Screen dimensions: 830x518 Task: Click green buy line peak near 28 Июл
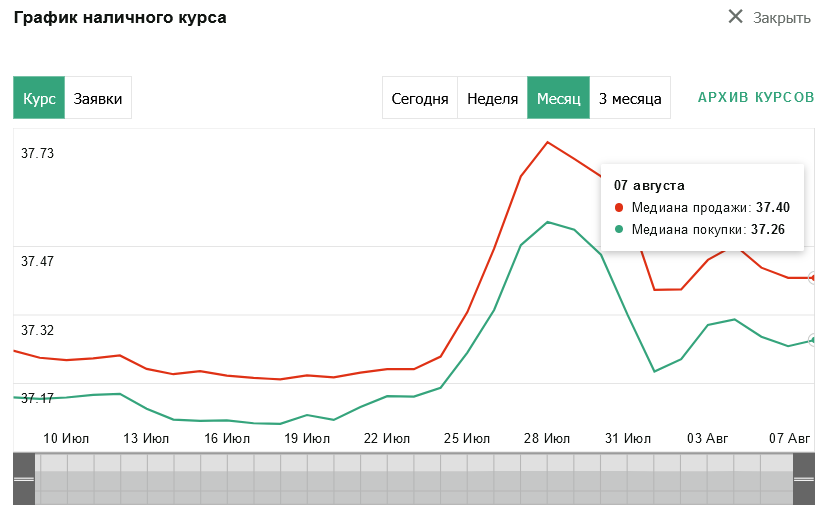tap(547, 222)
